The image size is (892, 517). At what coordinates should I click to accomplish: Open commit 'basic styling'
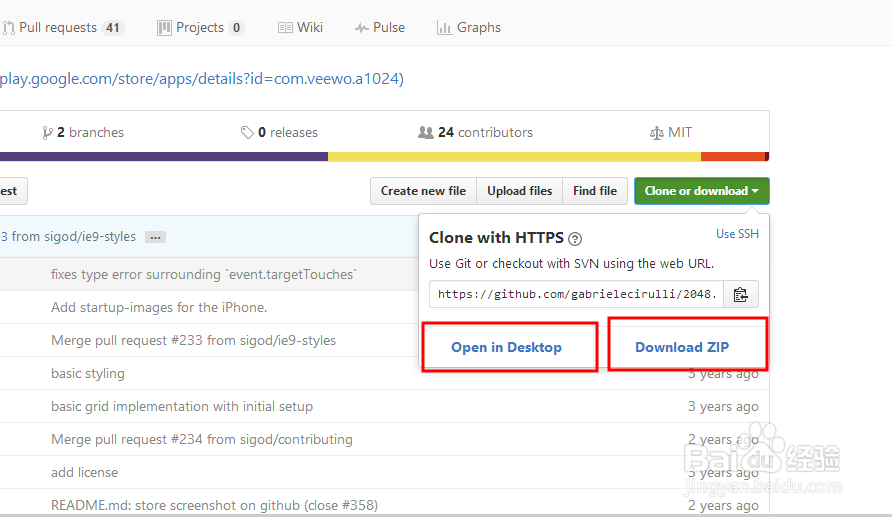click(88, 373)
